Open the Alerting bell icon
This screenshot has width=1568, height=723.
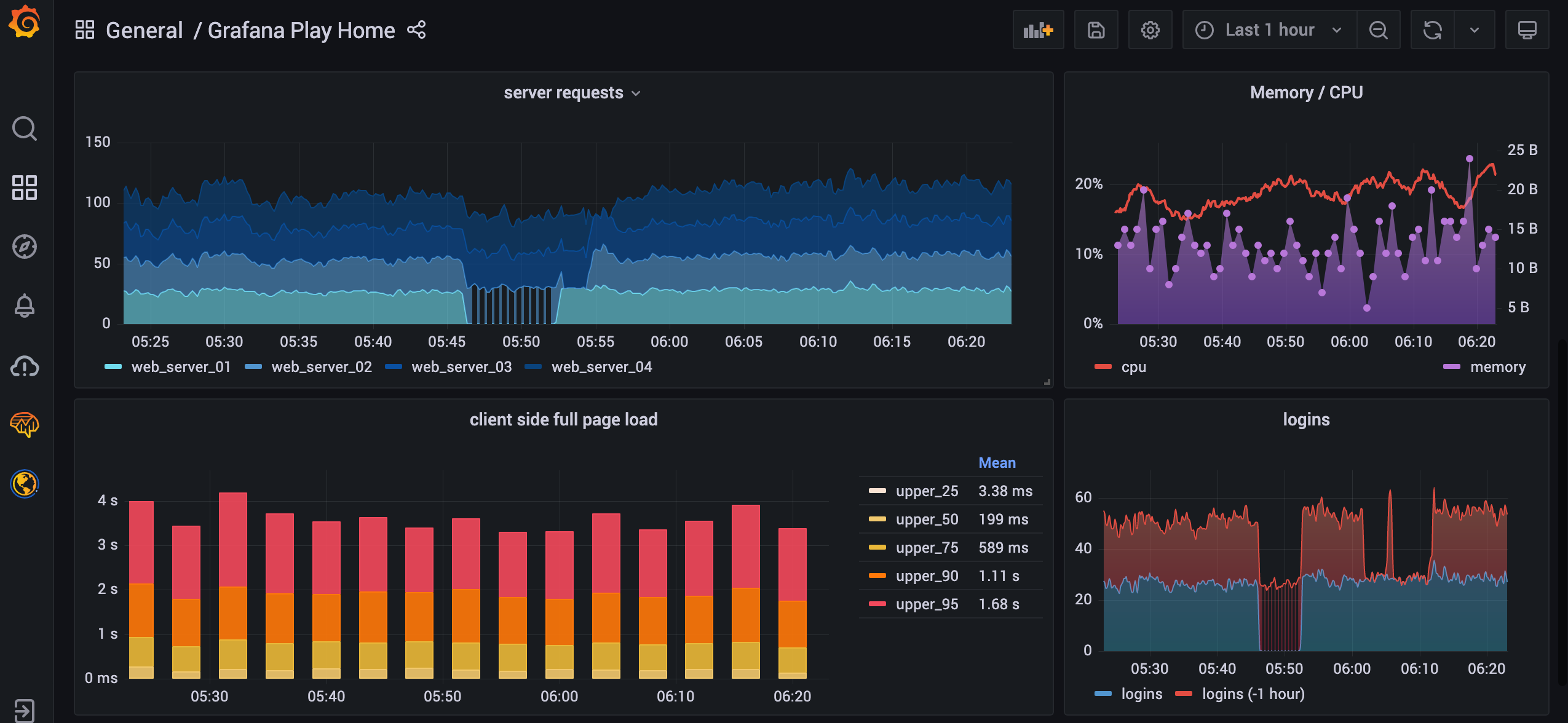pyautogui.click(x=25, y=306)
